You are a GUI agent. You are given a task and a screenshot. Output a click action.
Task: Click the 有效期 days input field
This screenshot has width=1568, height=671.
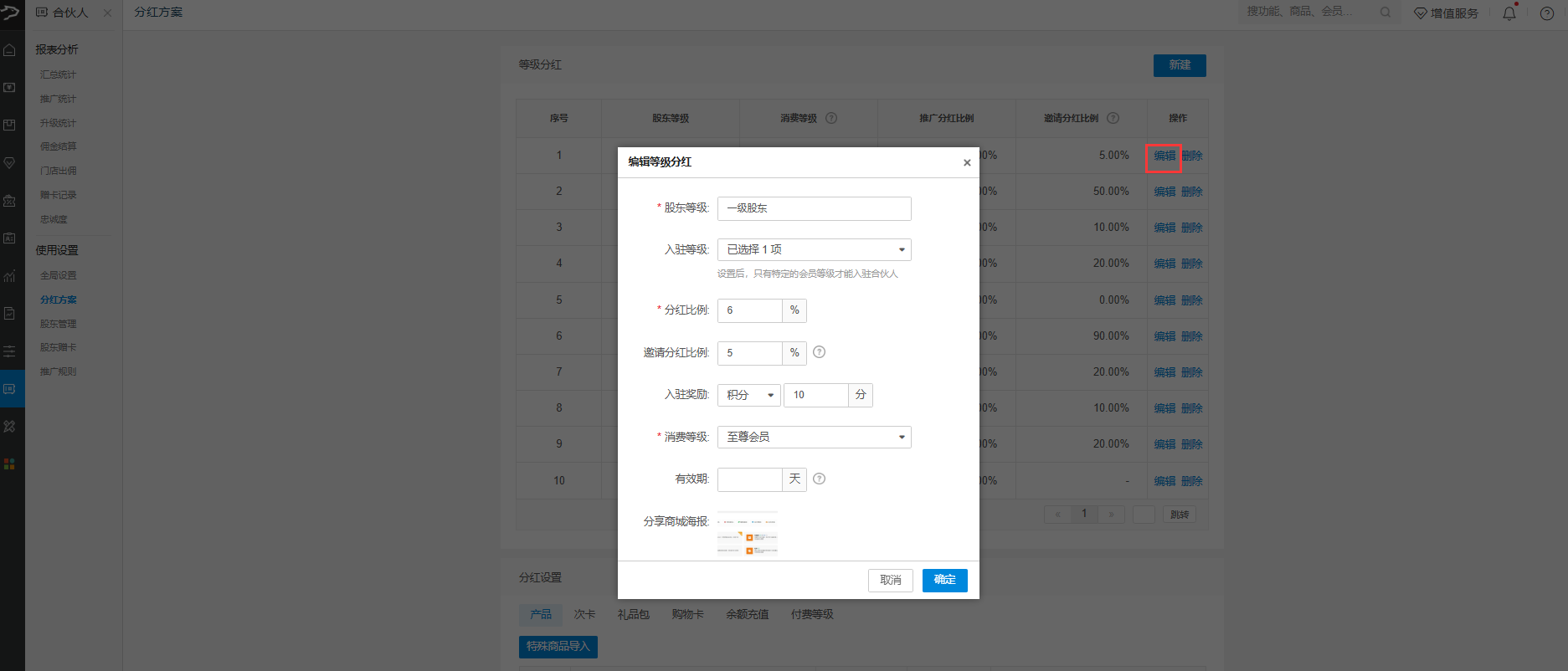point(750,479)
